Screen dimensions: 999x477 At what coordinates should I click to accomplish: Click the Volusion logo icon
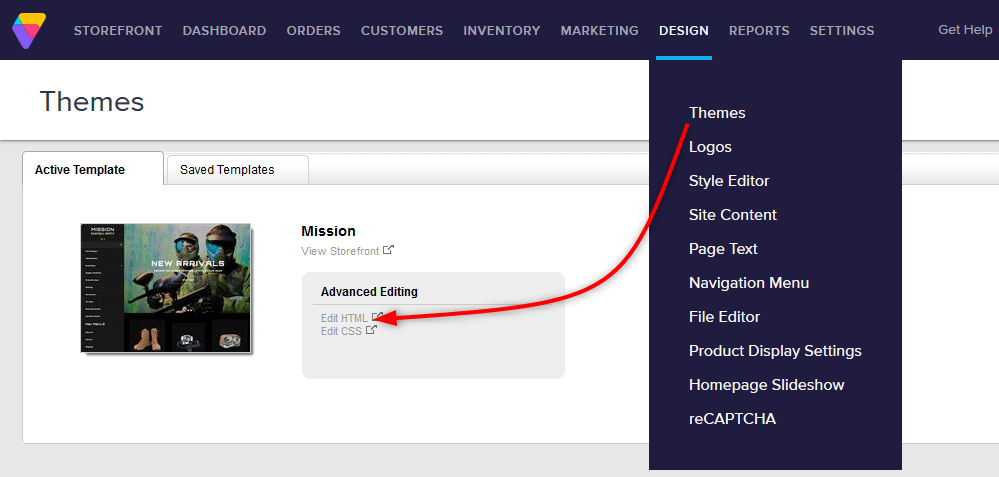coord(29,31)
